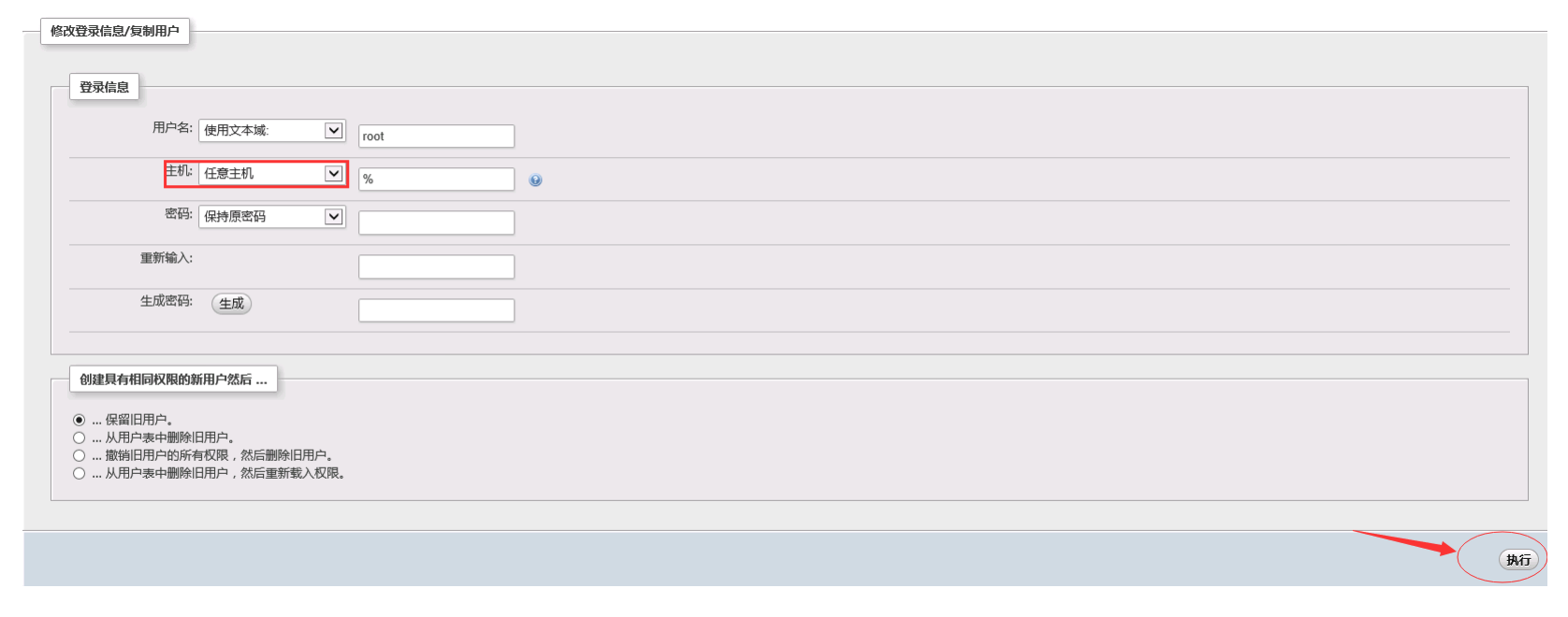Click the host field containing %
This screenshot has height=617, width=1568.
436,179
